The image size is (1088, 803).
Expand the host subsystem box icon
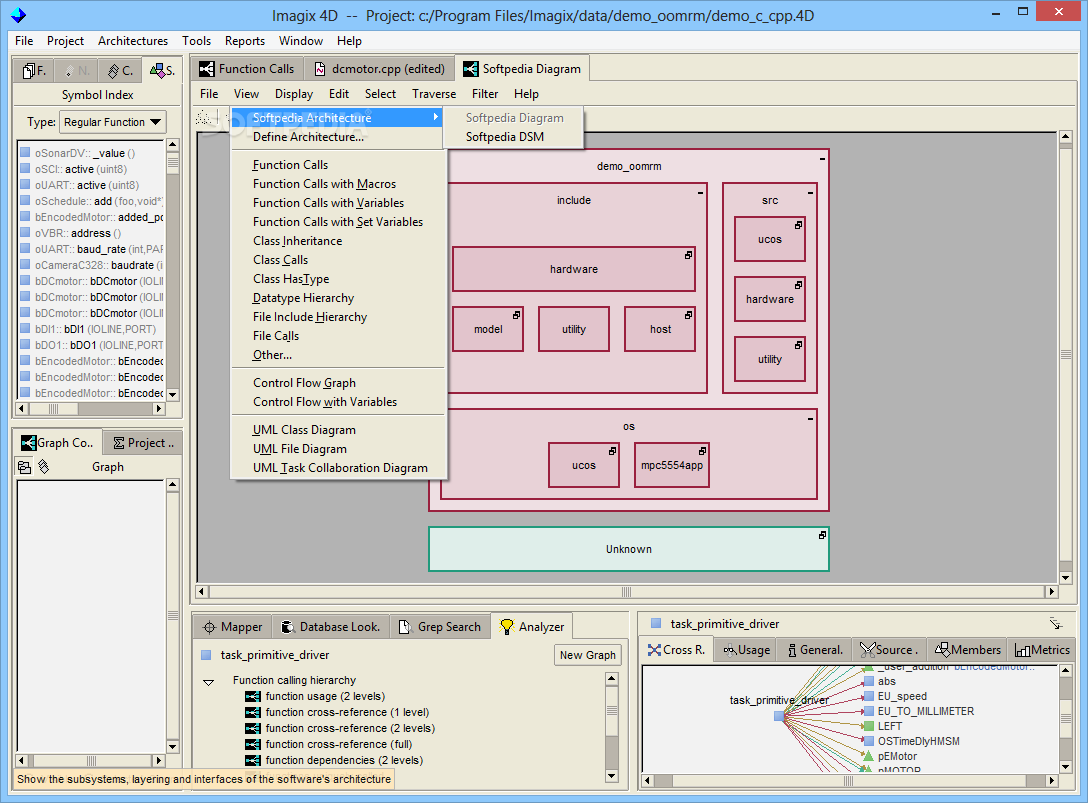click(x=688, y=315)
